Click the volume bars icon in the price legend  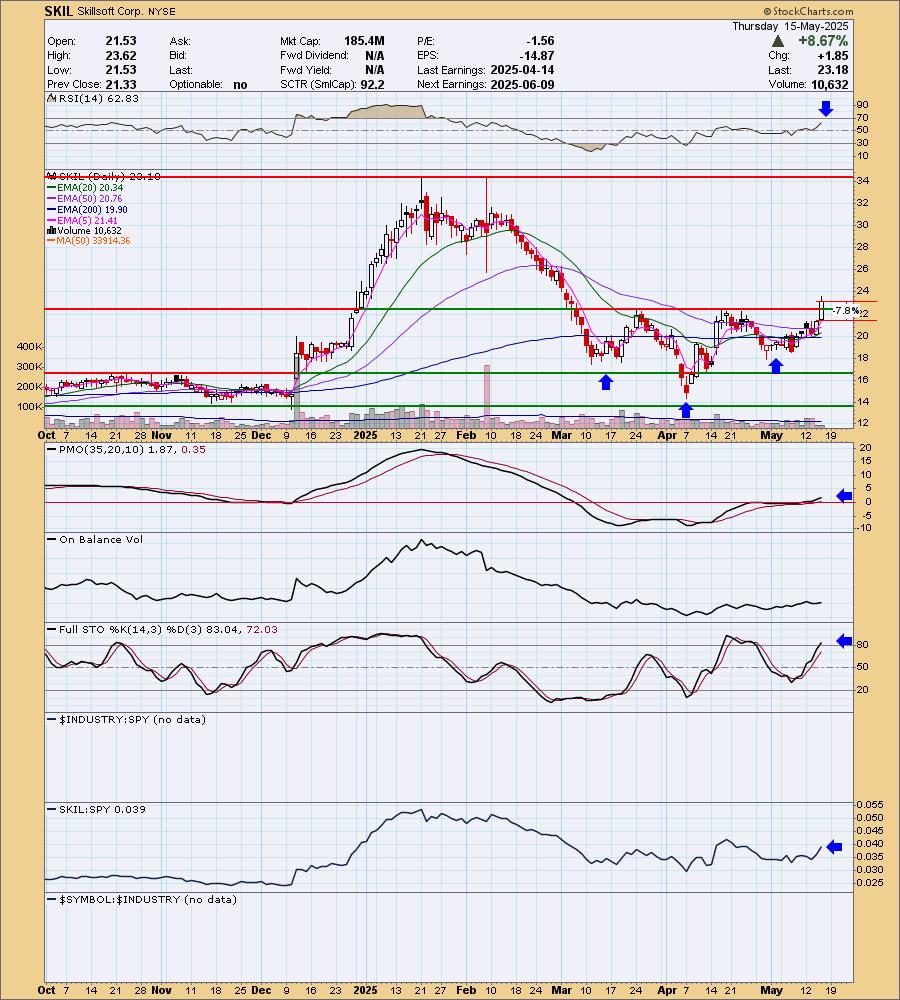(x=52, y=230)
